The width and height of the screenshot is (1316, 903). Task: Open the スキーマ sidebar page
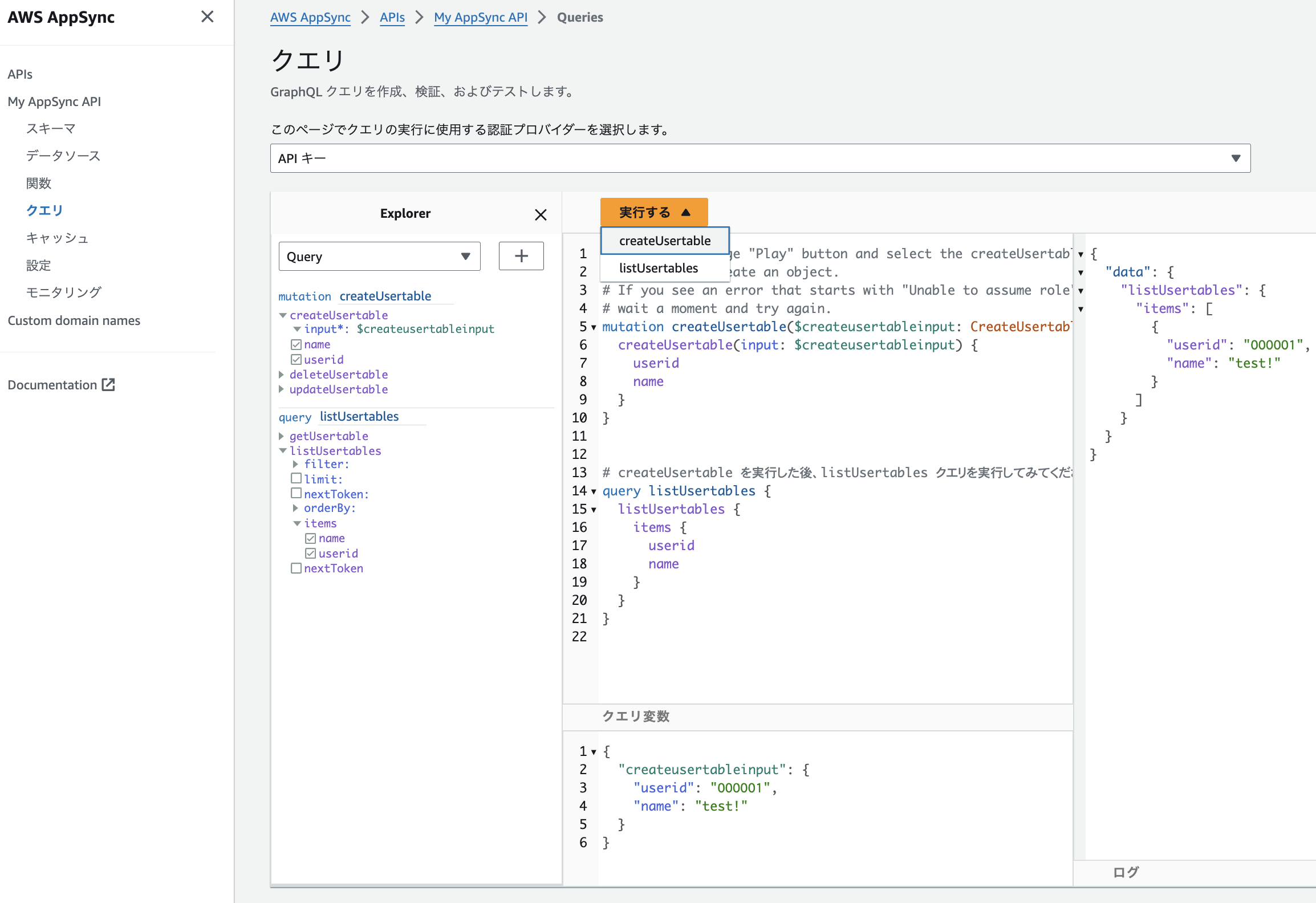(51, 128)
